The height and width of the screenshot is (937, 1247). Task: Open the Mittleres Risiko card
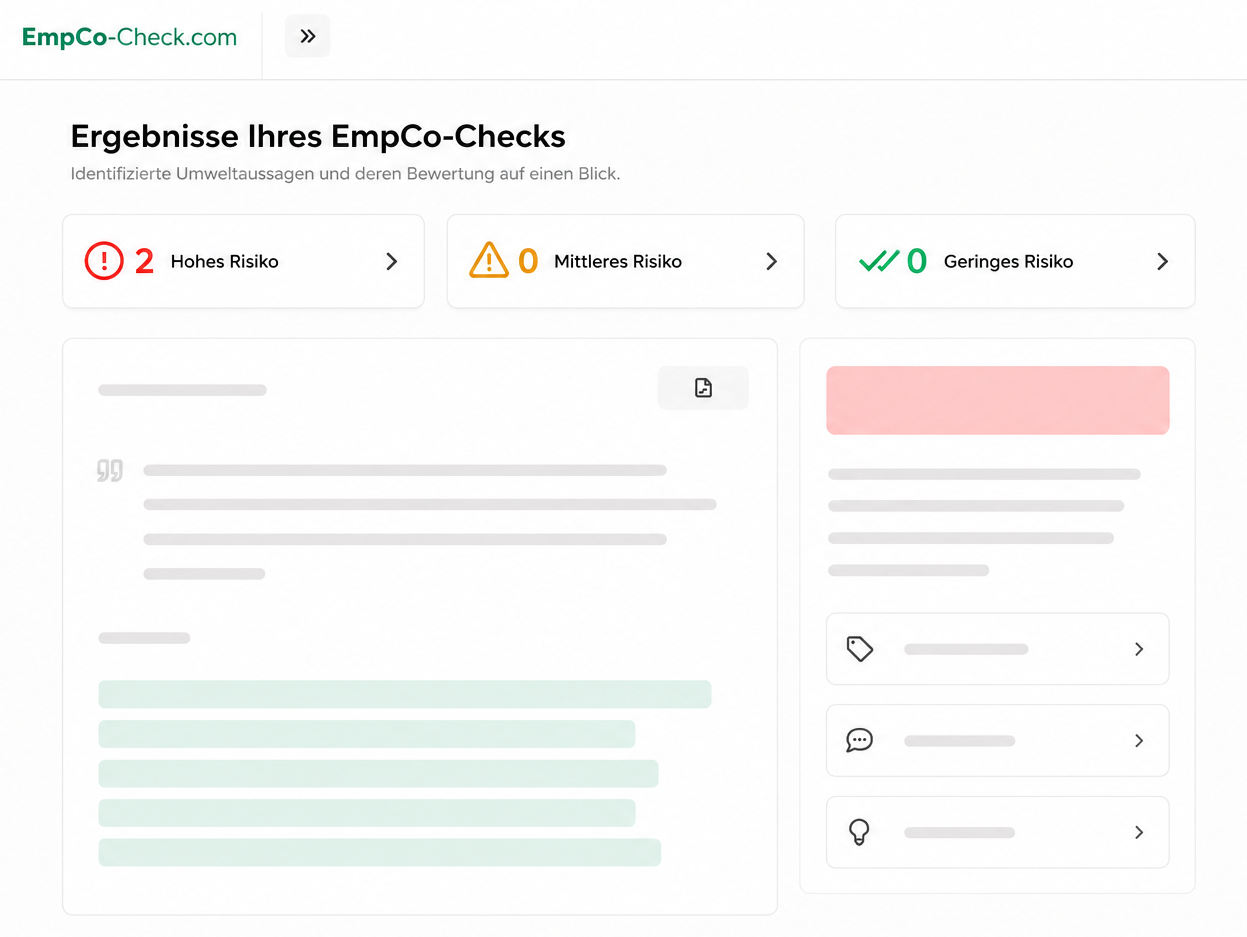[x=625, y=261]
